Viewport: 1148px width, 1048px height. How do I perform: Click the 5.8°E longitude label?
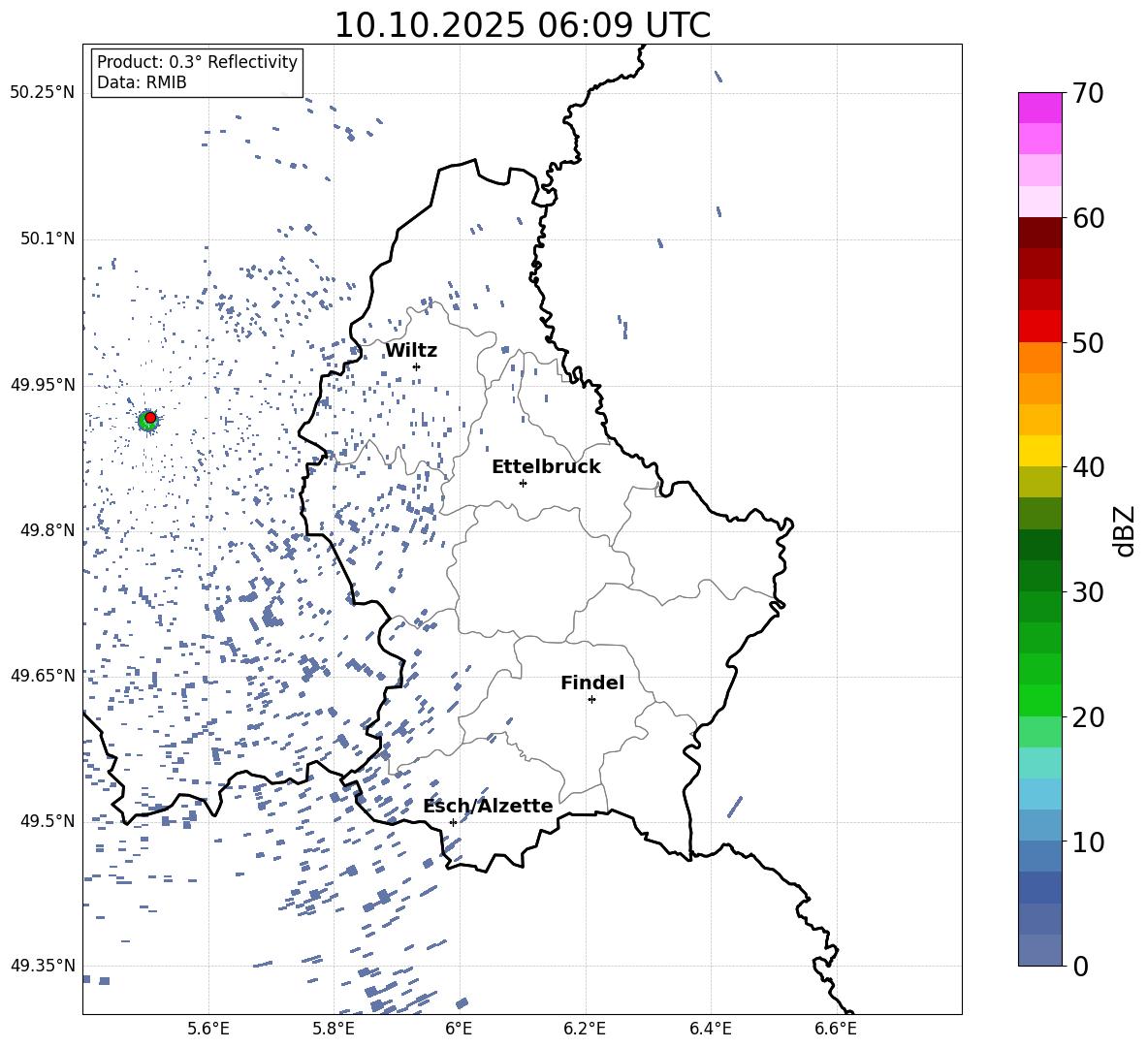coord(334,1029)
